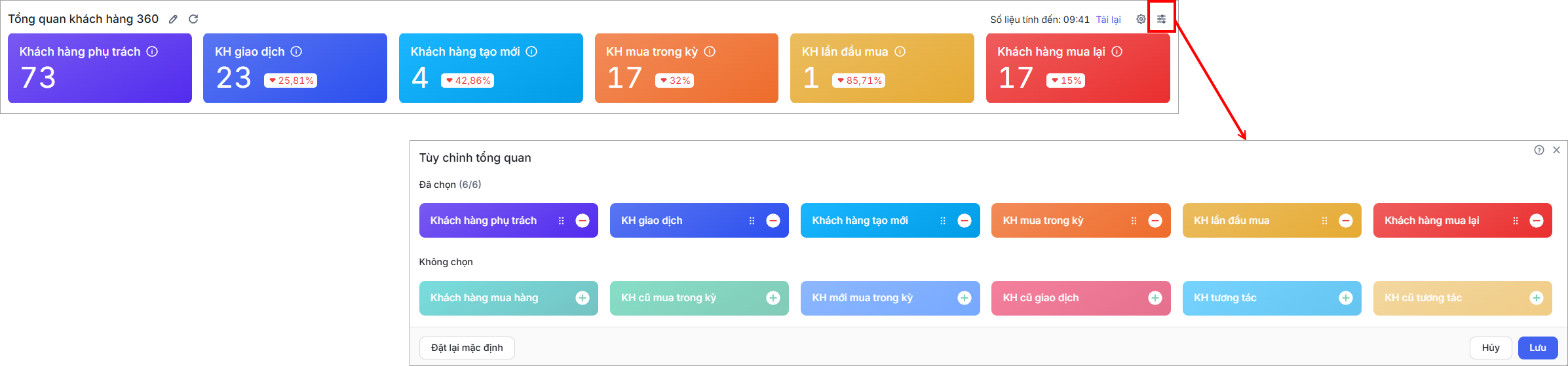Click info icon next to KH lần đầu mua
The height and width of the screenshot is (366, 1568).
coord(900,51)
